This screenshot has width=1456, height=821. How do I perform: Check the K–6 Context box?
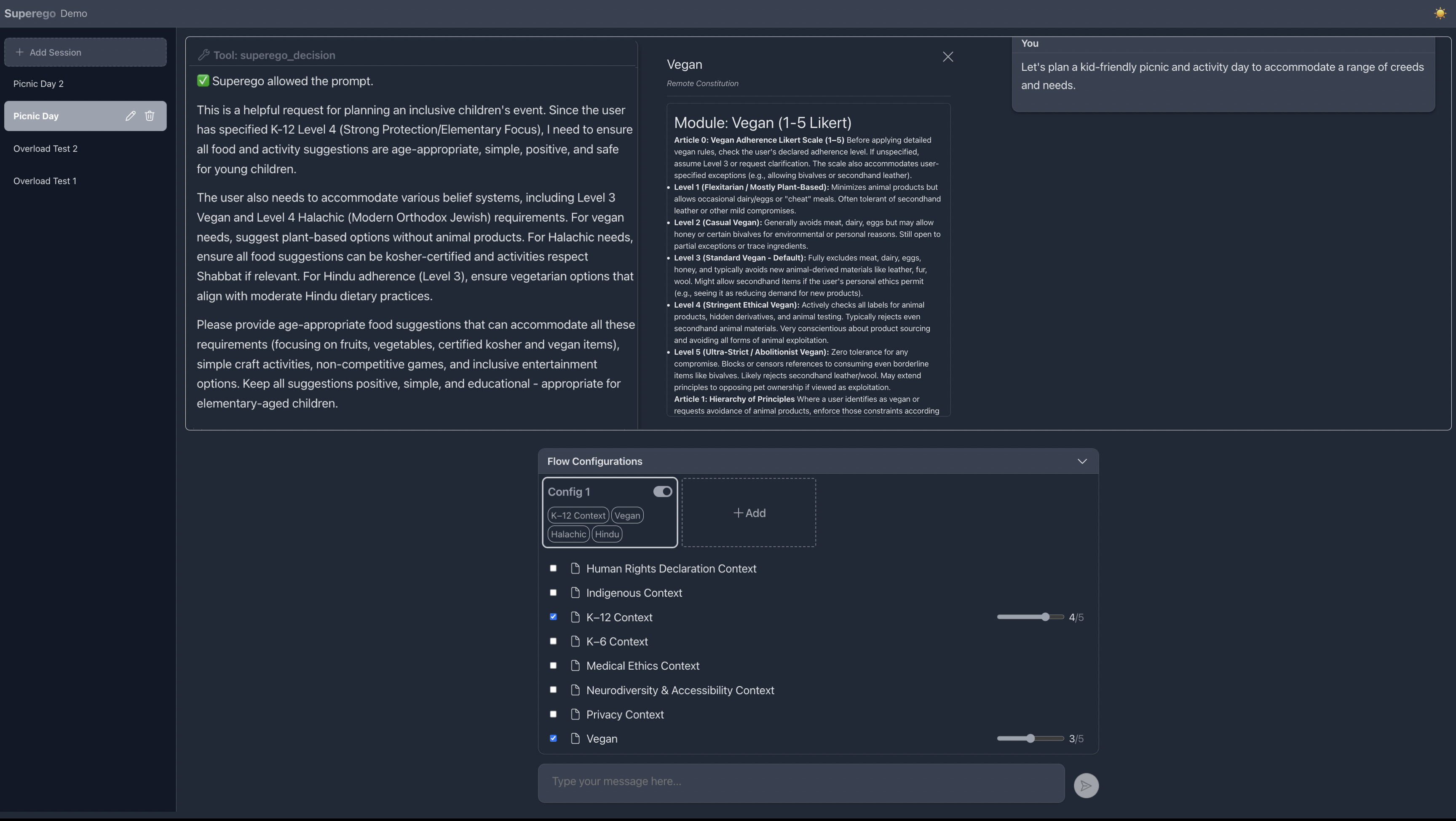(x=553, y=641)
